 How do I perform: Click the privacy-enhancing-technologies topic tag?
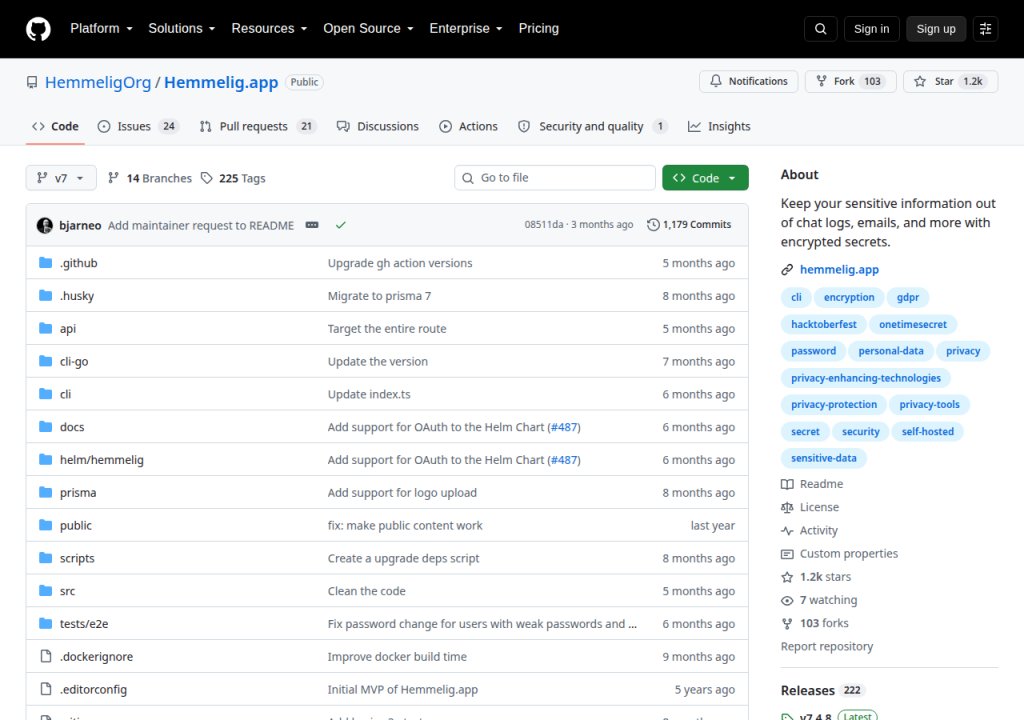[x=865, y=378]
